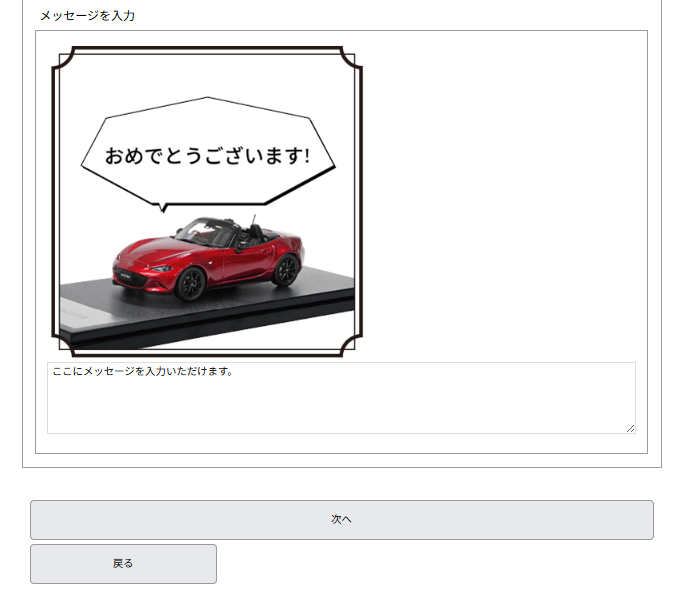Click the car's front wheel
The width and height of the screenshot is (687, 597).
click(x=190, y=285)
